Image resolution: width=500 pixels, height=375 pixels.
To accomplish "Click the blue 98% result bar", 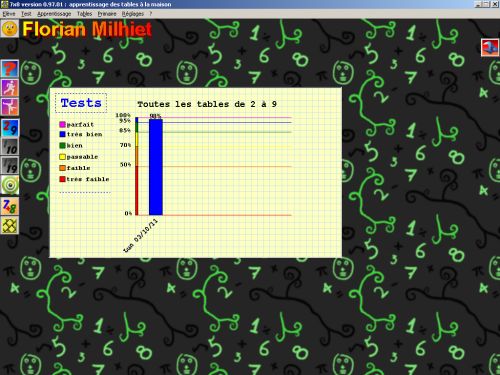I will click(x=156, y=167).
